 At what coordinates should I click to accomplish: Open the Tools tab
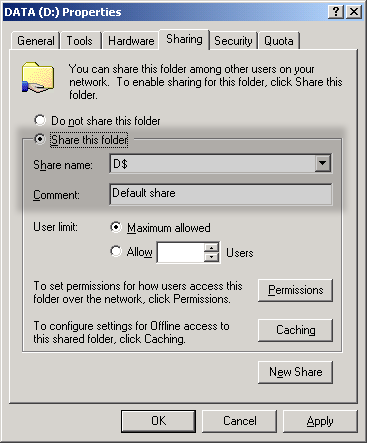coord(80,41)
